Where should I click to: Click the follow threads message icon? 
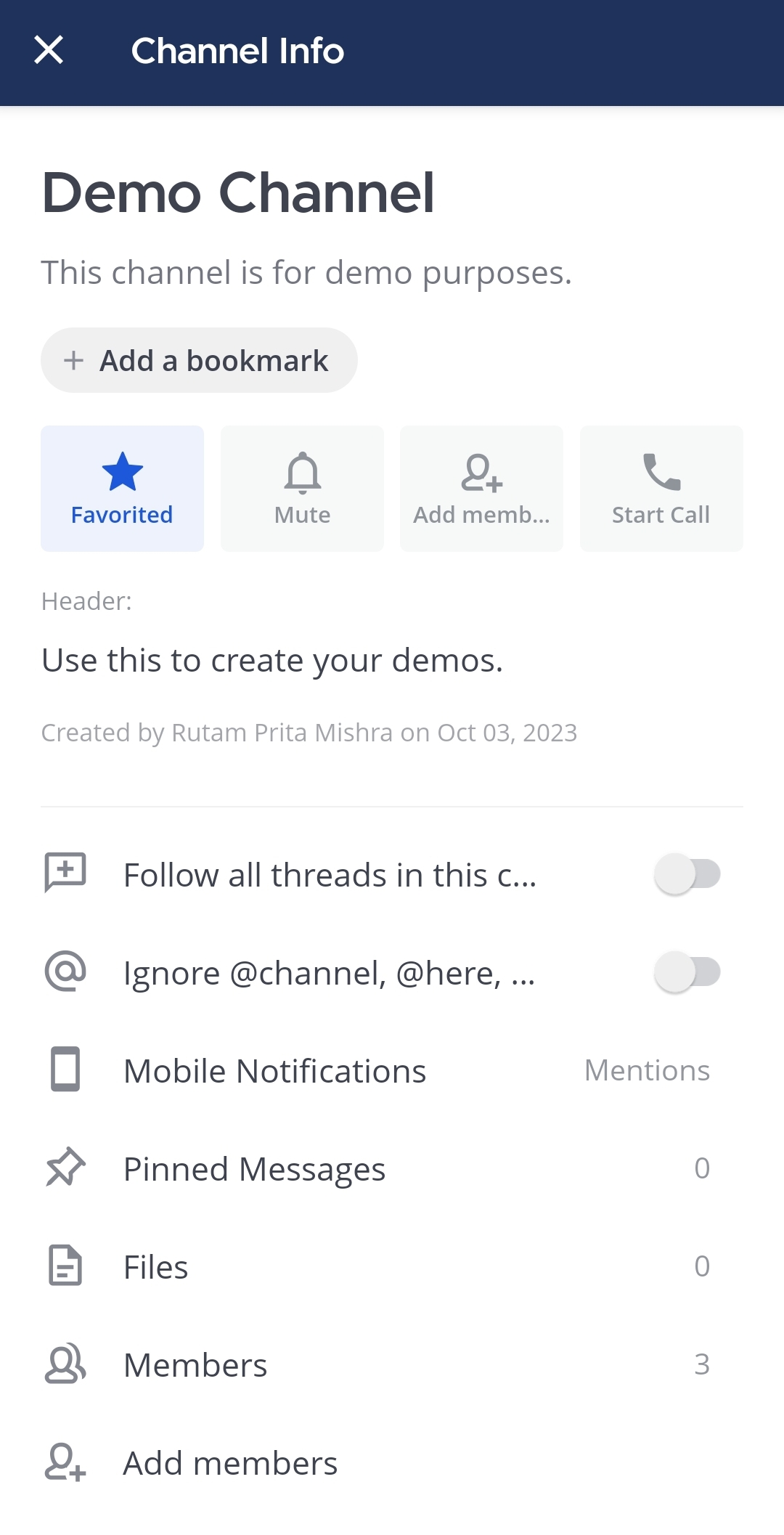(x=65, y=874)
